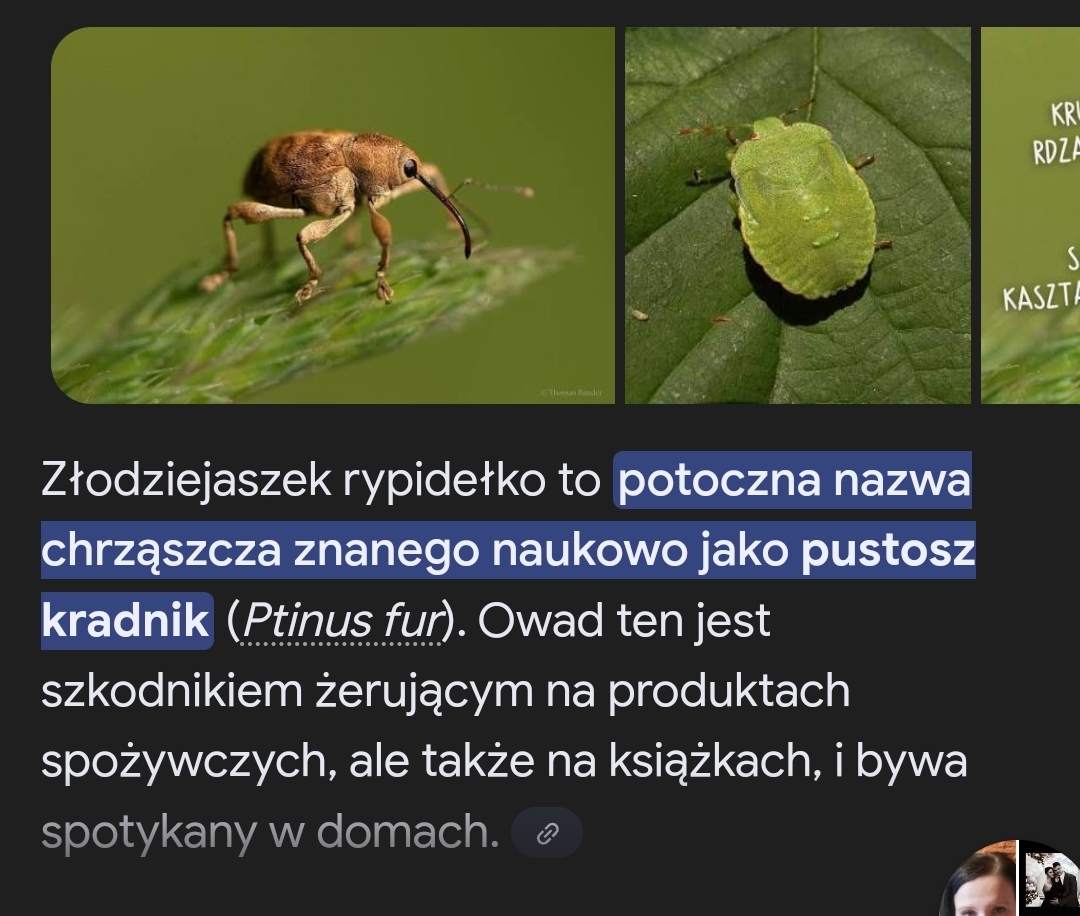
Task: Click the word "szkodnikiem" in the answer
Action: click(x=172, y=691)
